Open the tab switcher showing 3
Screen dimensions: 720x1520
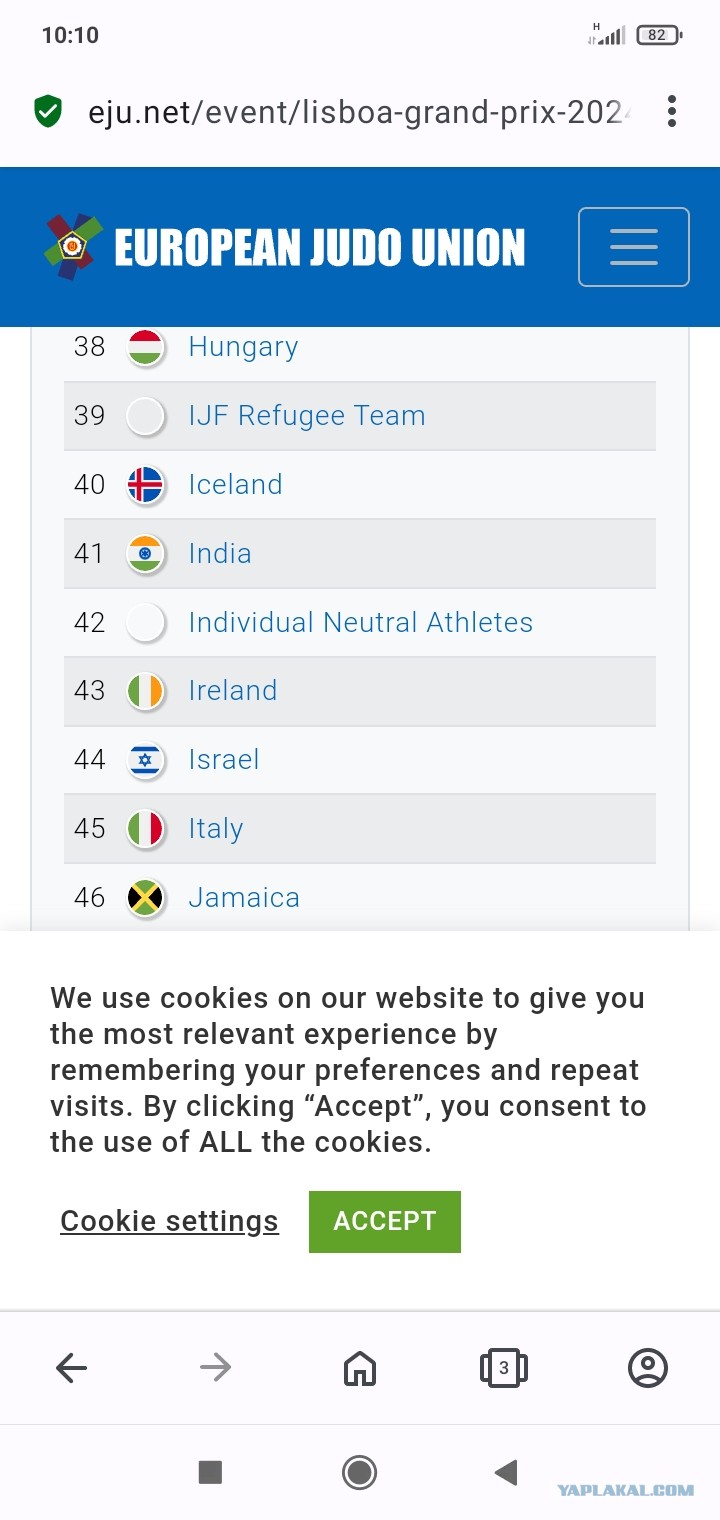coord(504,1367)
